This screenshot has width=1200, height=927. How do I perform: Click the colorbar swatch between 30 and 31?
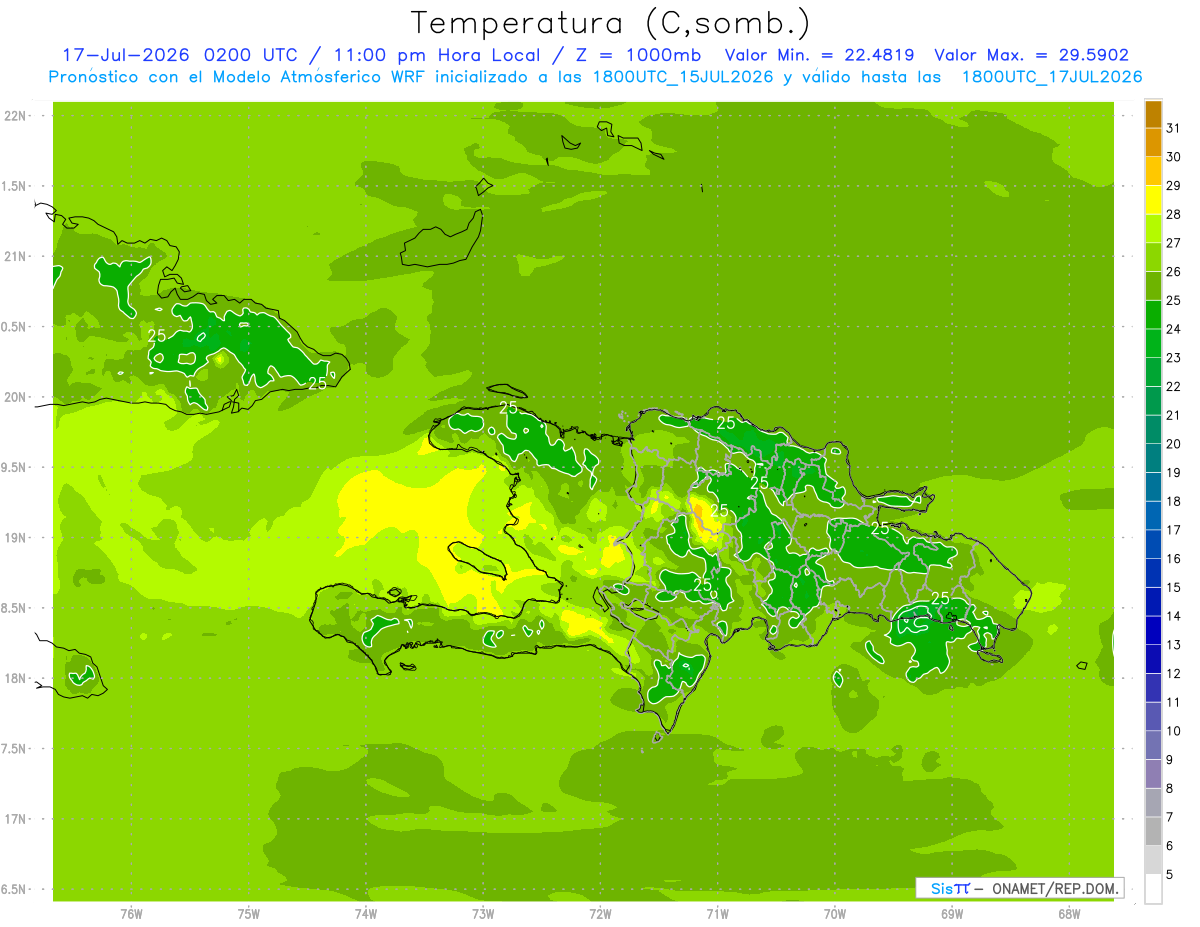pos(1153,142)
